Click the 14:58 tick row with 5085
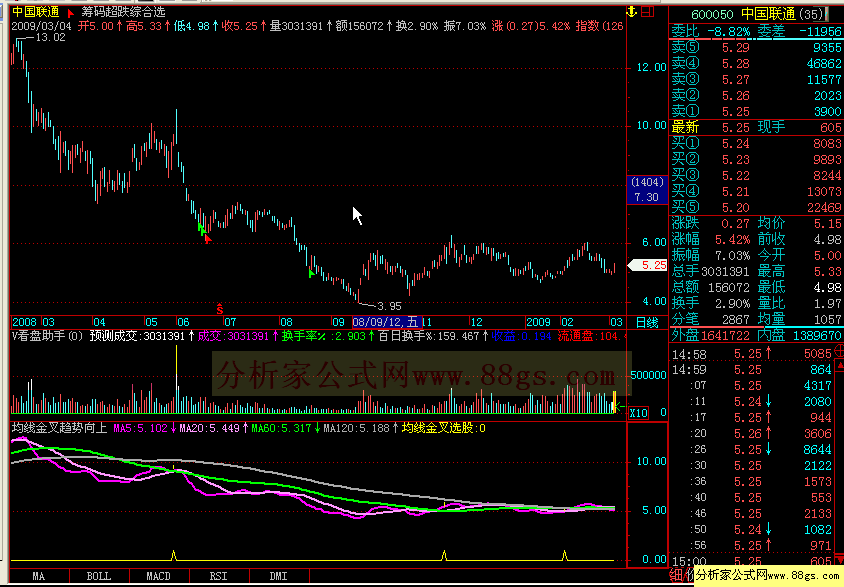Screen dimensions: 844x587 click(752, 353)
